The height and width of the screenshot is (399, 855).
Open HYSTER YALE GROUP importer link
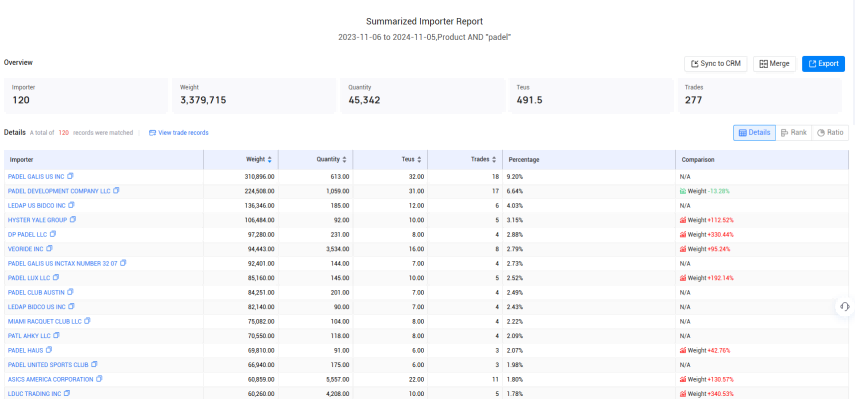click(x=37, y=220)
